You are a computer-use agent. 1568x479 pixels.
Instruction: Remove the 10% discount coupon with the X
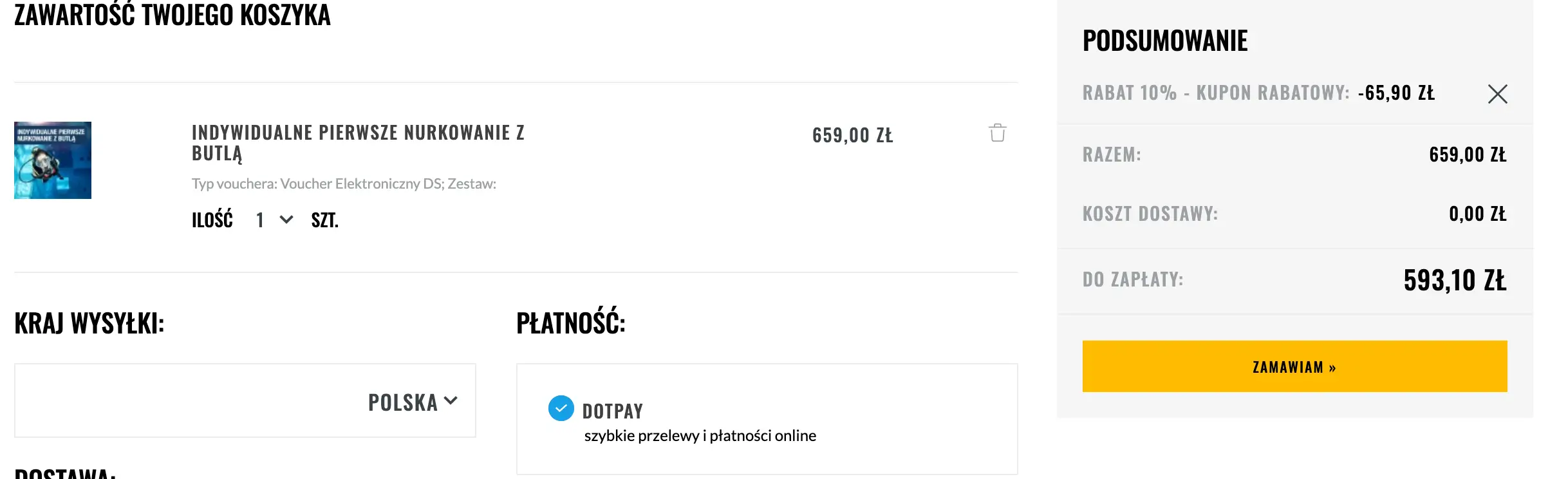pyautogui.click(x=1497, y=94)
